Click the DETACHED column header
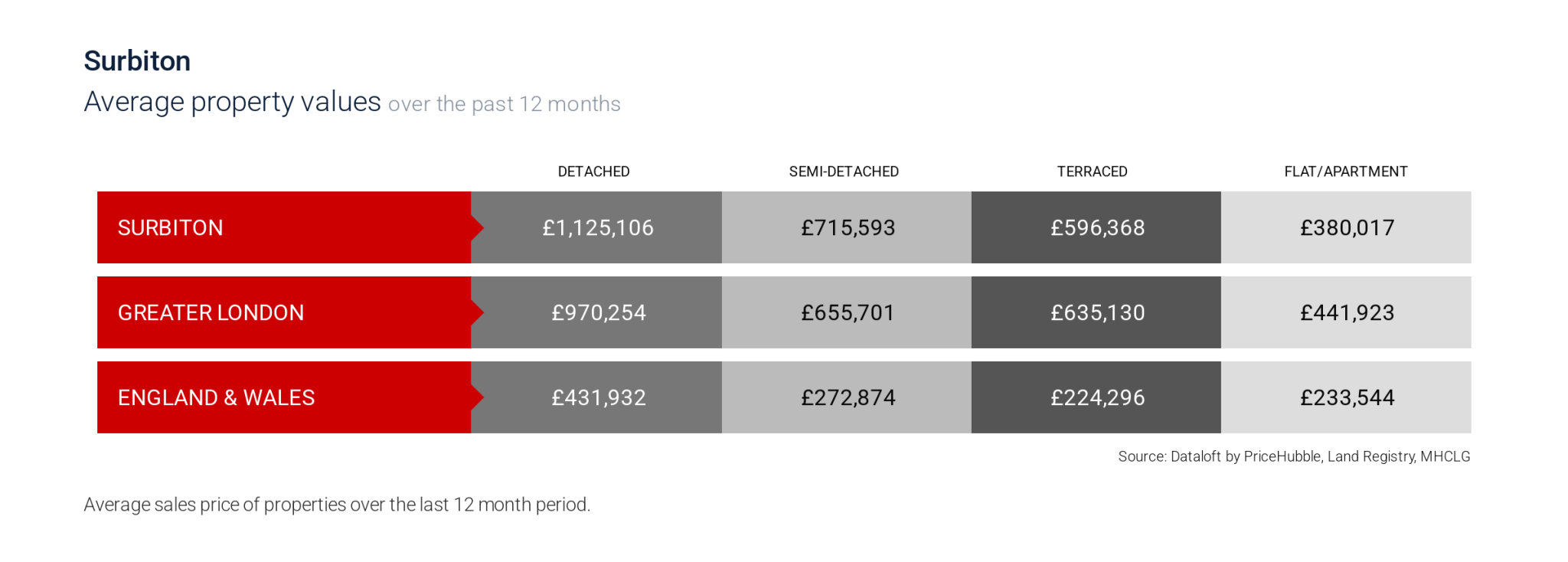Image resolution: width=1568 pixels, height=562 pixels. point(593,172)
